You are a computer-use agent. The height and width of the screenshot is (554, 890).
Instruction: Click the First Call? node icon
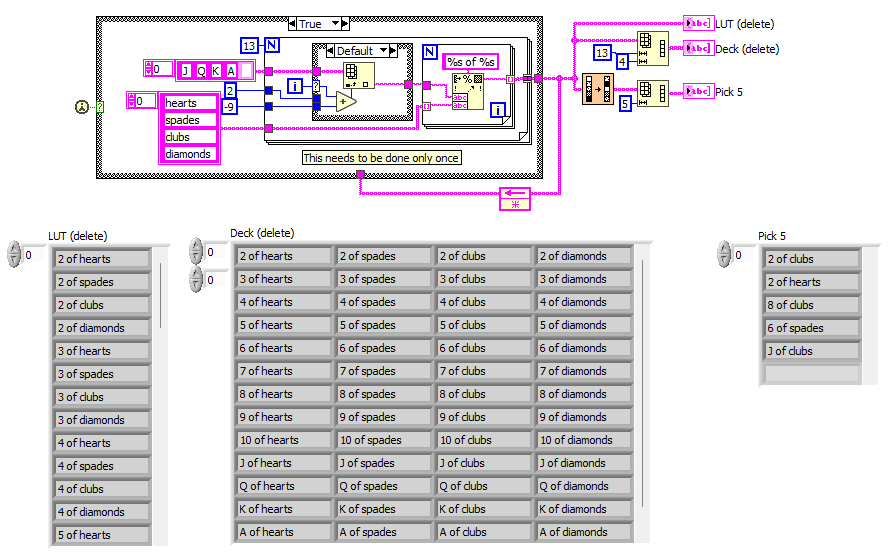tap(82, 107)
